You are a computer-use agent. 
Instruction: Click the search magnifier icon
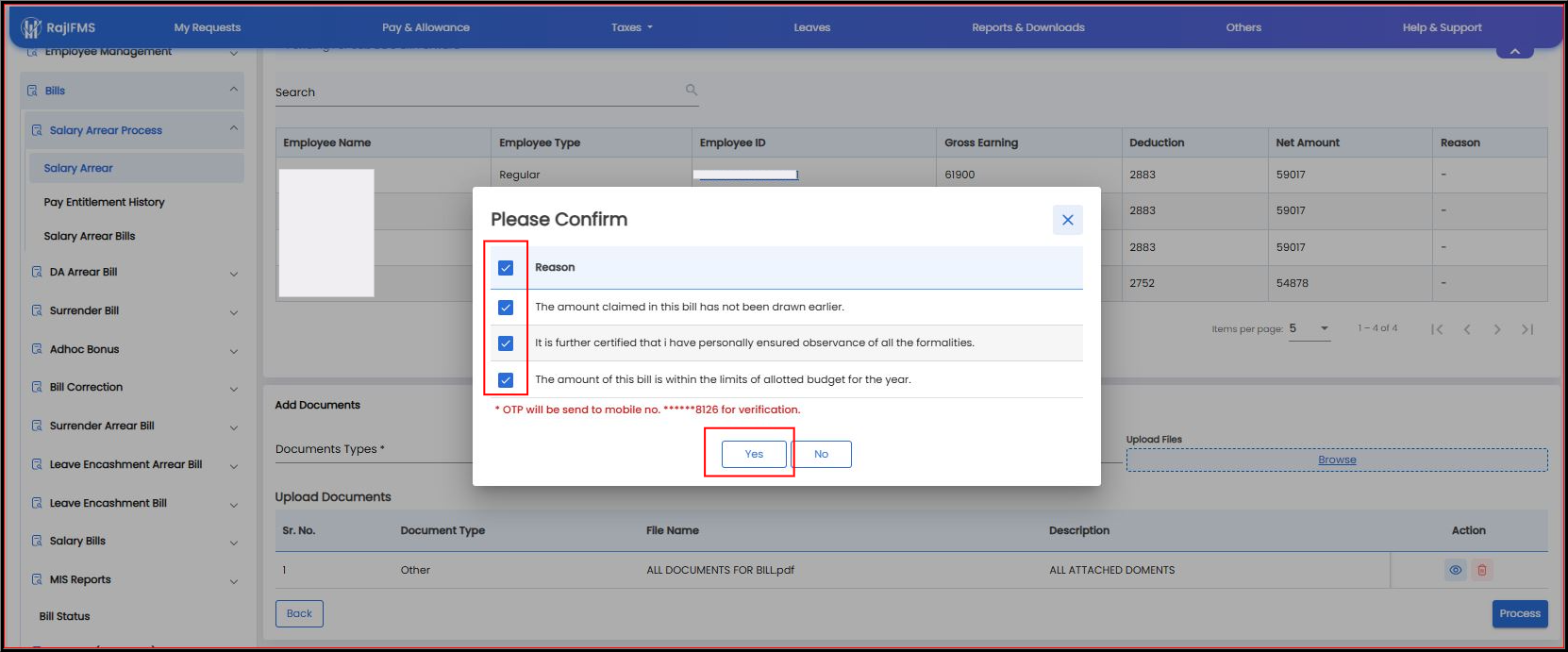[692, 90]
